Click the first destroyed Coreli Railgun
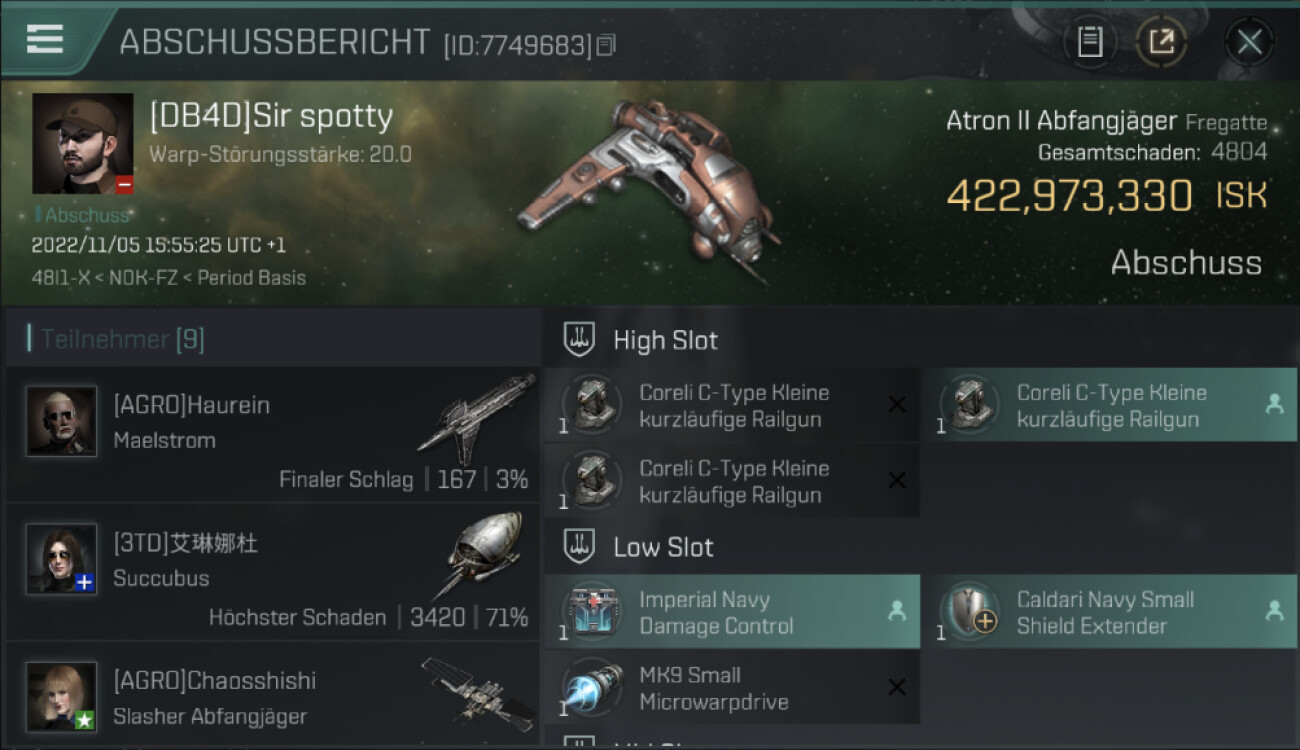This screenshot has height=750, width=1300. click(732, 405)
